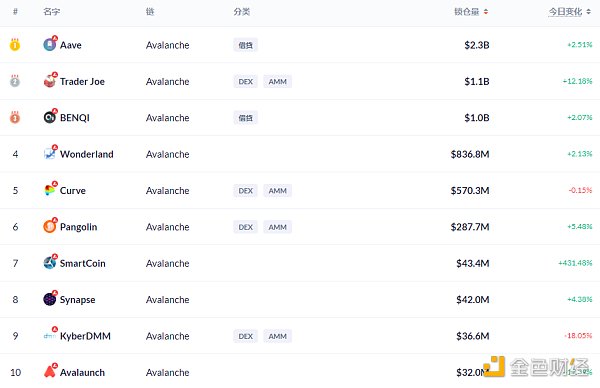
Task: Open the Synapse protocol name link
Action: tap(77, 300)
